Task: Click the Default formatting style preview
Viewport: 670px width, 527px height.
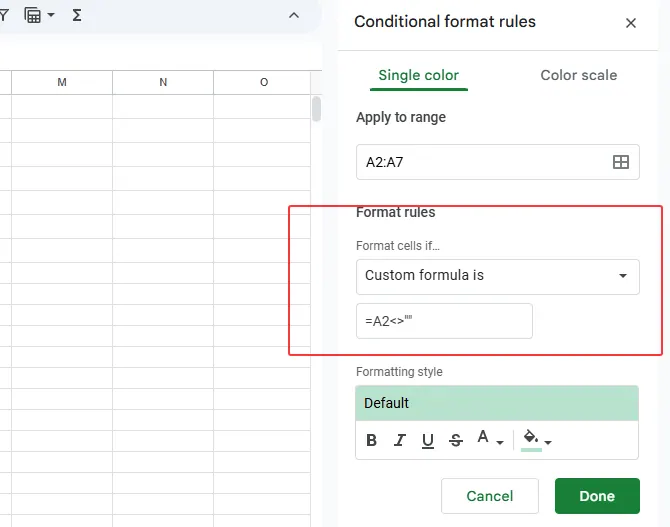Action: 497,403
